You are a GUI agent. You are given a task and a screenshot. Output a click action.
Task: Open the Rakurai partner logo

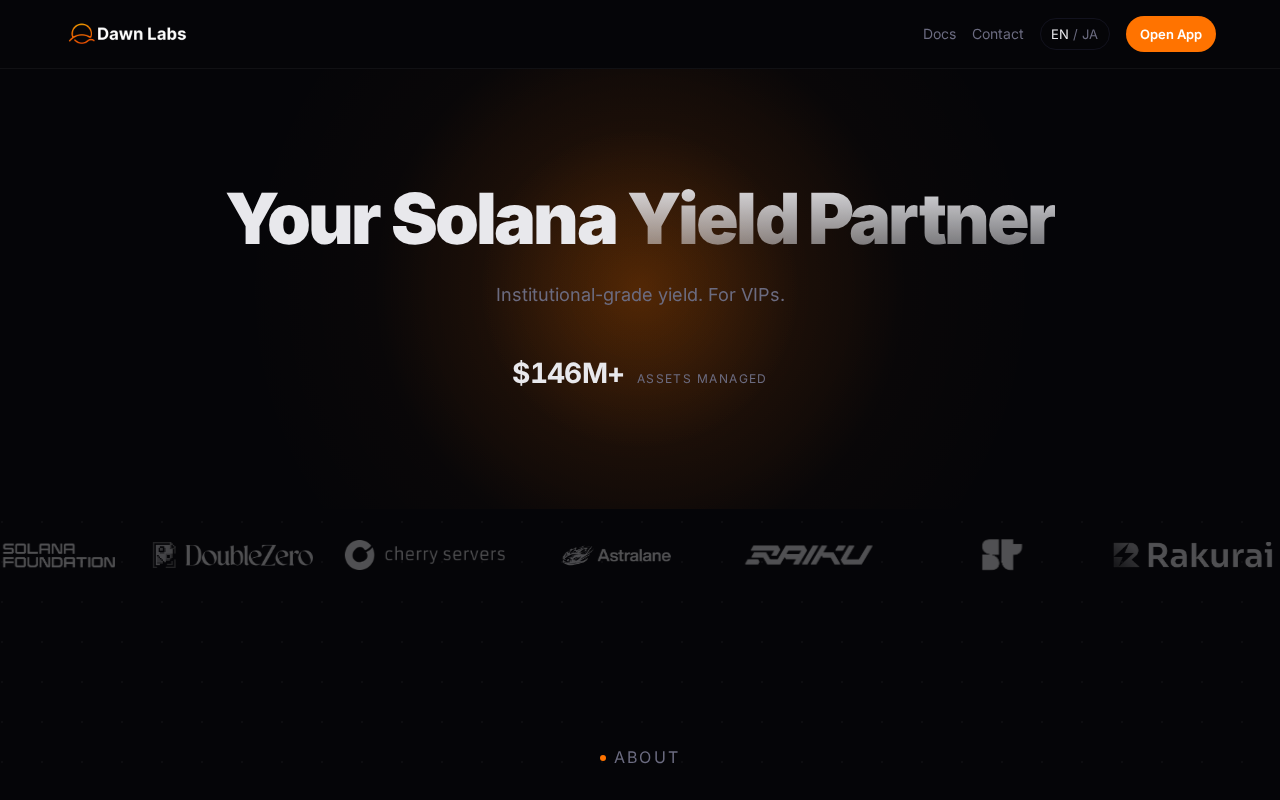tap(1193, 555)
